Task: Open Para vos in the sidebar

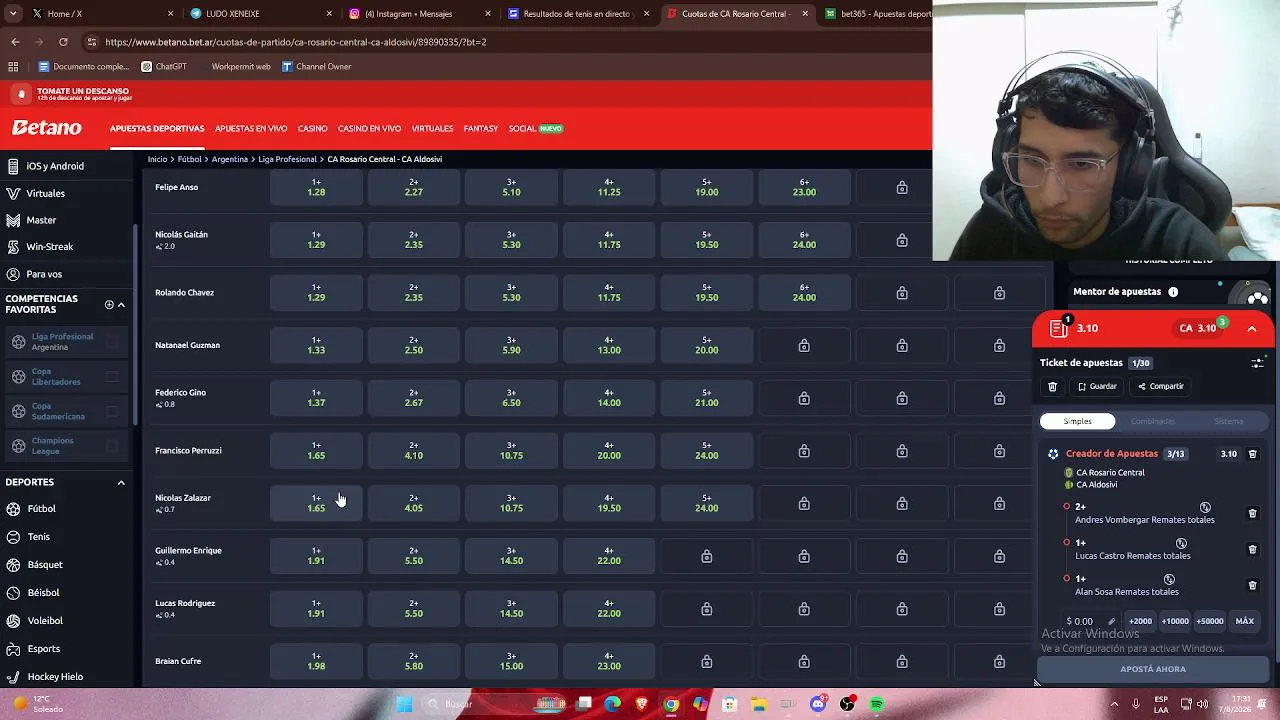Action: point(44,274)
